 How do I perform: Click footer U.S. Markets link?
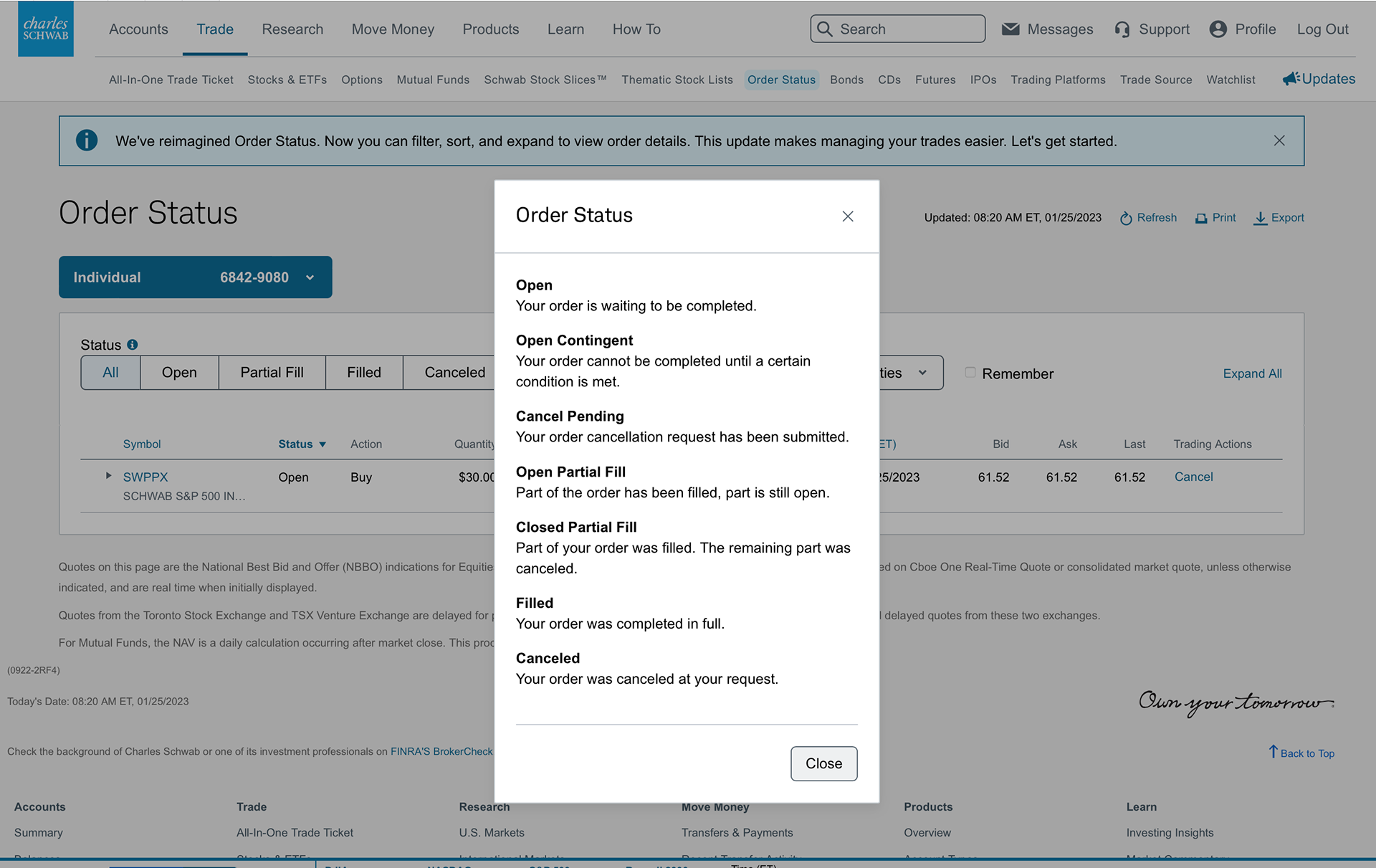[x=492, y=833]
